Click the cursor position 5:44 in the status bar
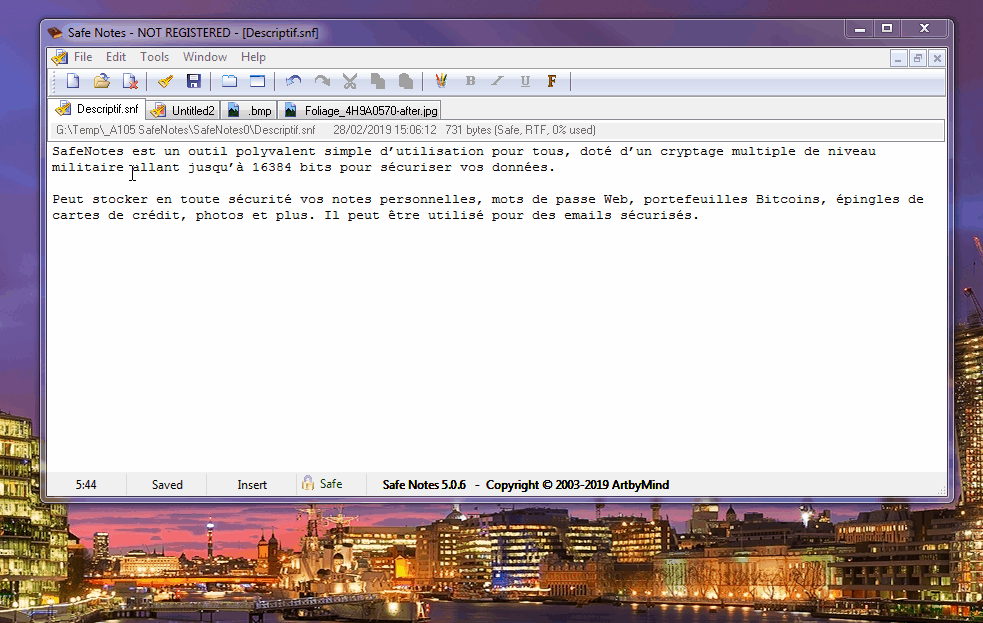Screen dimensions: 983x623 pos(86,484)
